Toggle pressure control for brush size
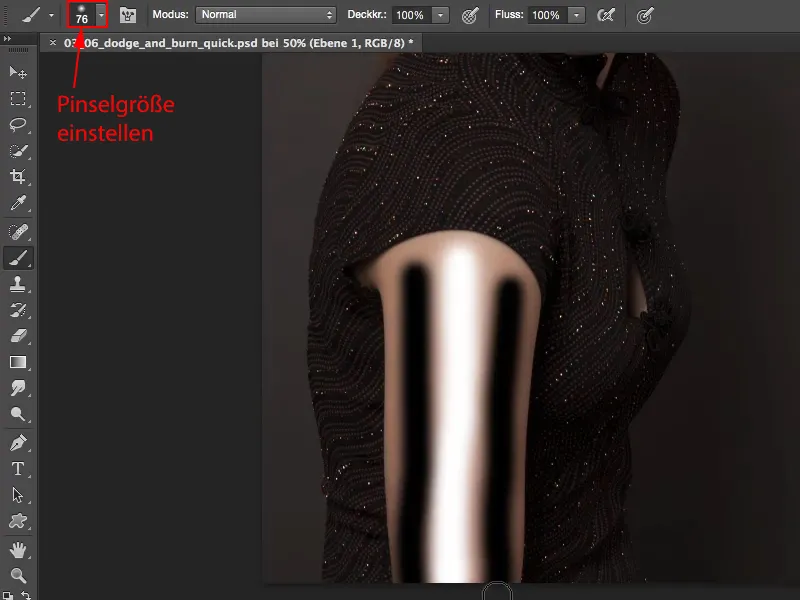 click(645, 15)
